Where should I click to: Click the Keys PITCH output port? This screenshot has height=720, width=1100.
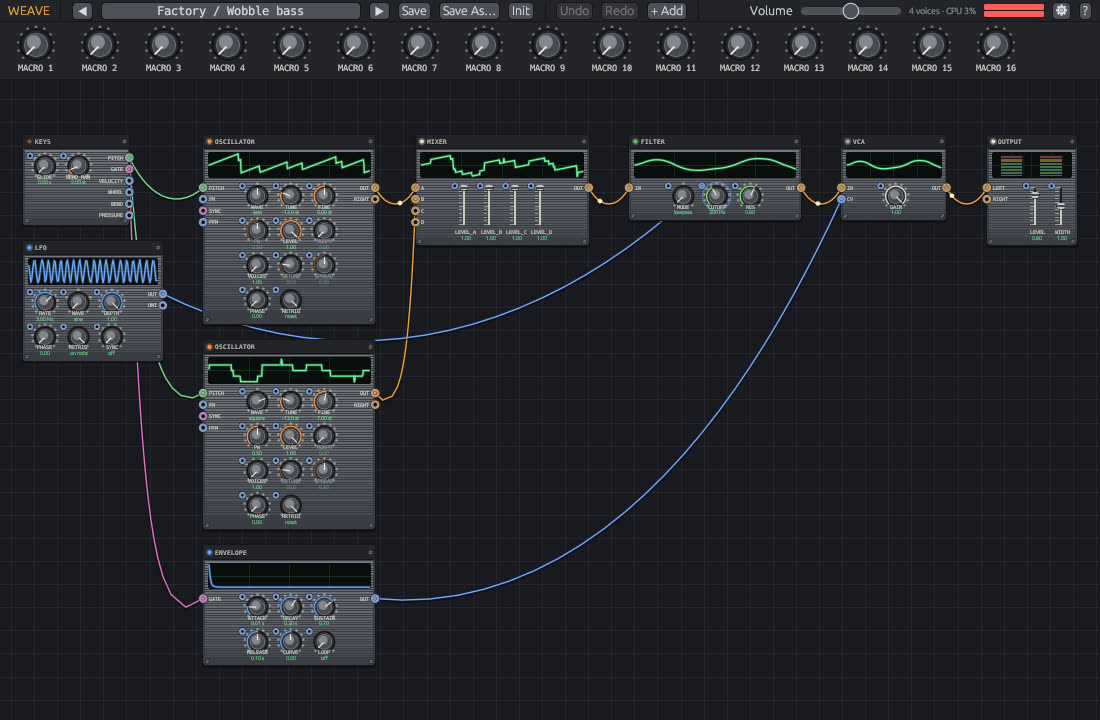pos(129,158)
